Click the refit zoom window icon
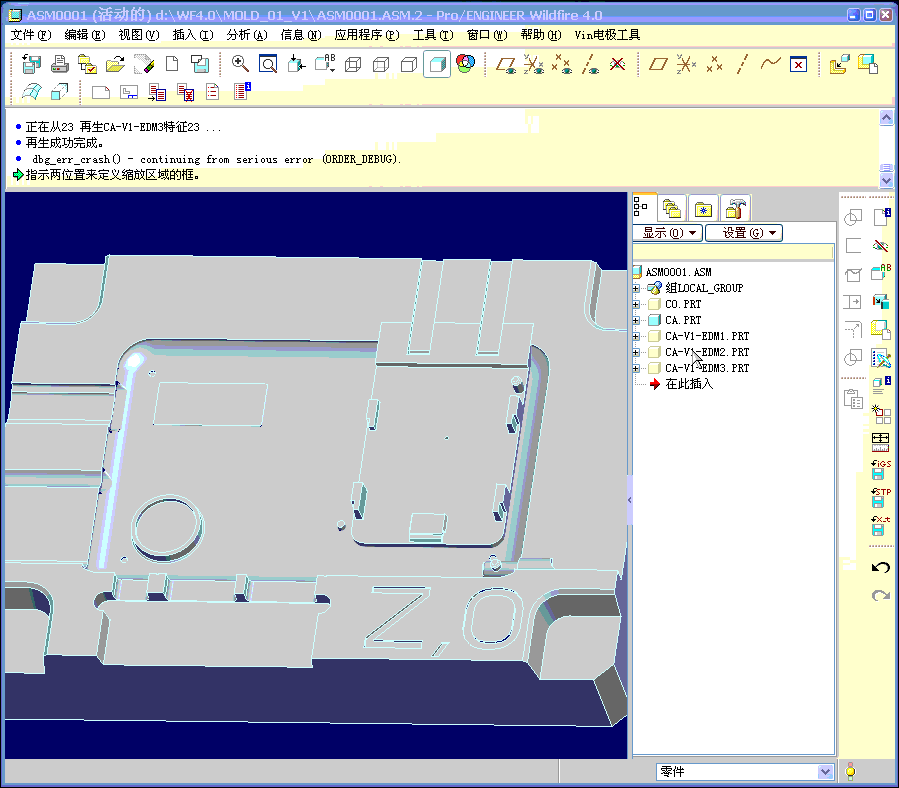Image resolution: width=899 pixels, height=788 pixels. pyautogui.click(x=268, y=64)
